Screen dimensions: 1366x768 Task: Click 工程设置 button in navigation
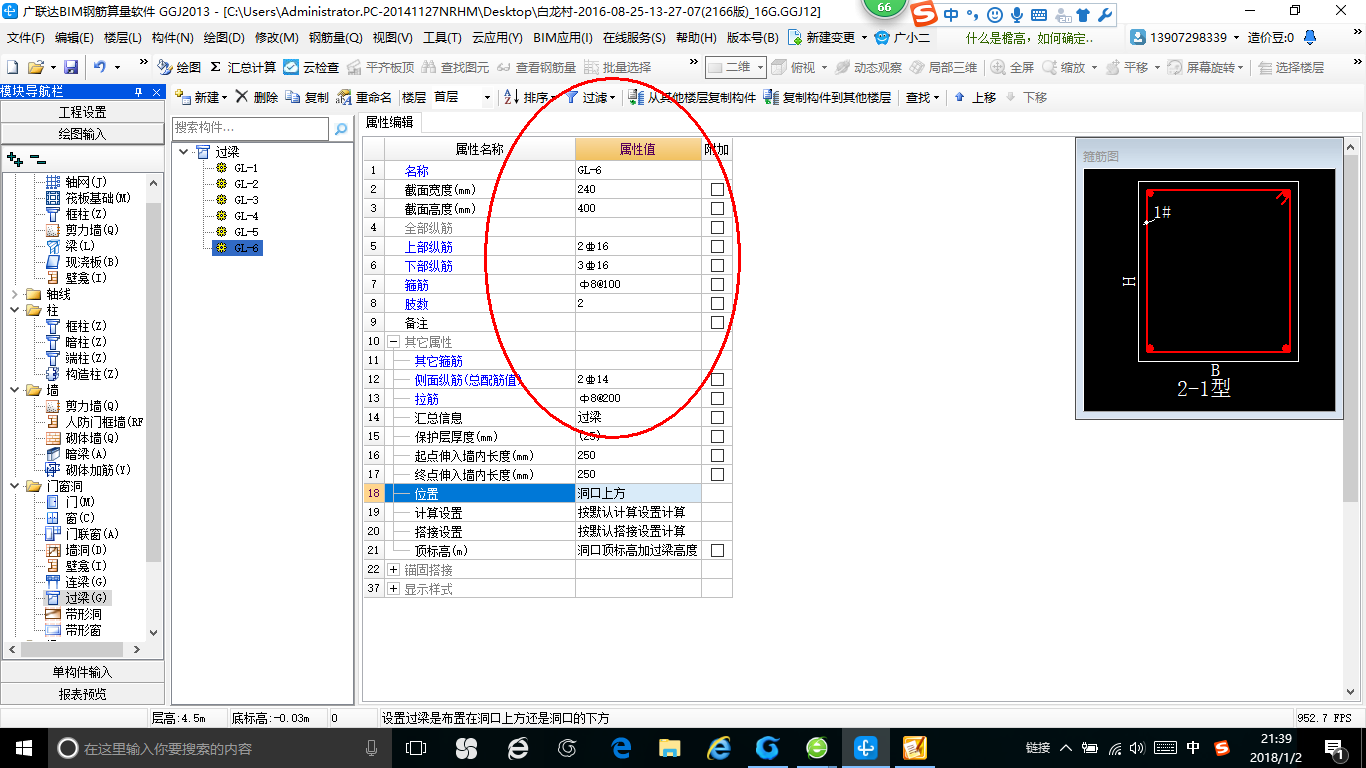(x=82, y=112)
